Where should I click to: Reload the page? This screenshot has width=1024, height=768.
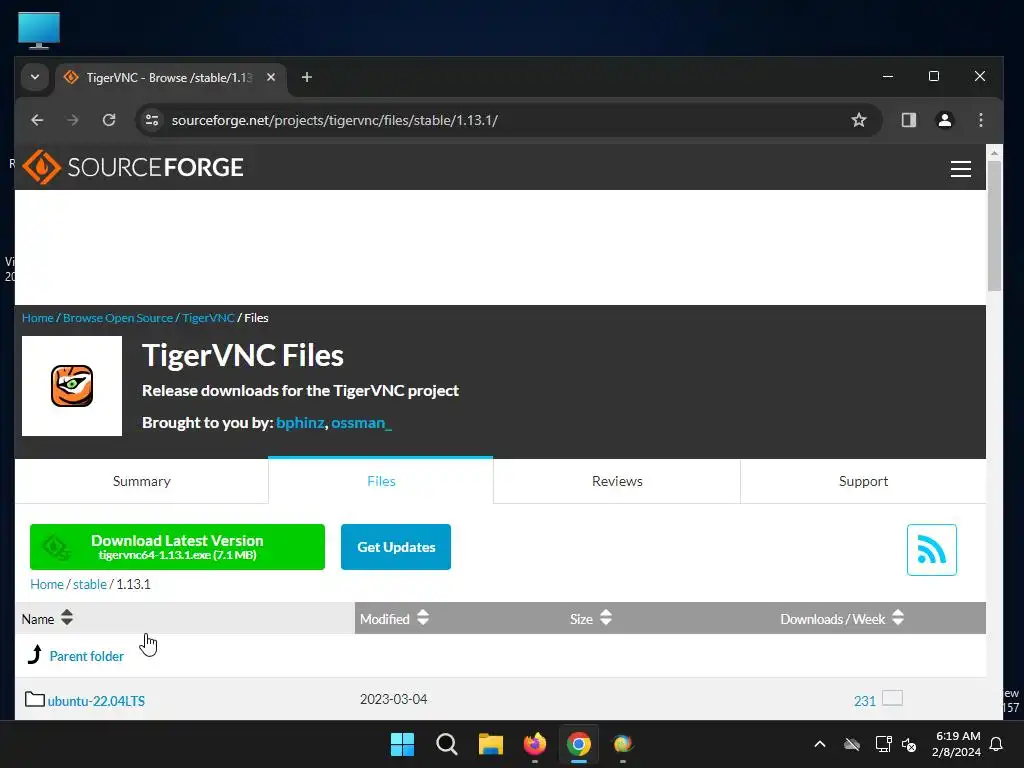click(x=109, y=120)
